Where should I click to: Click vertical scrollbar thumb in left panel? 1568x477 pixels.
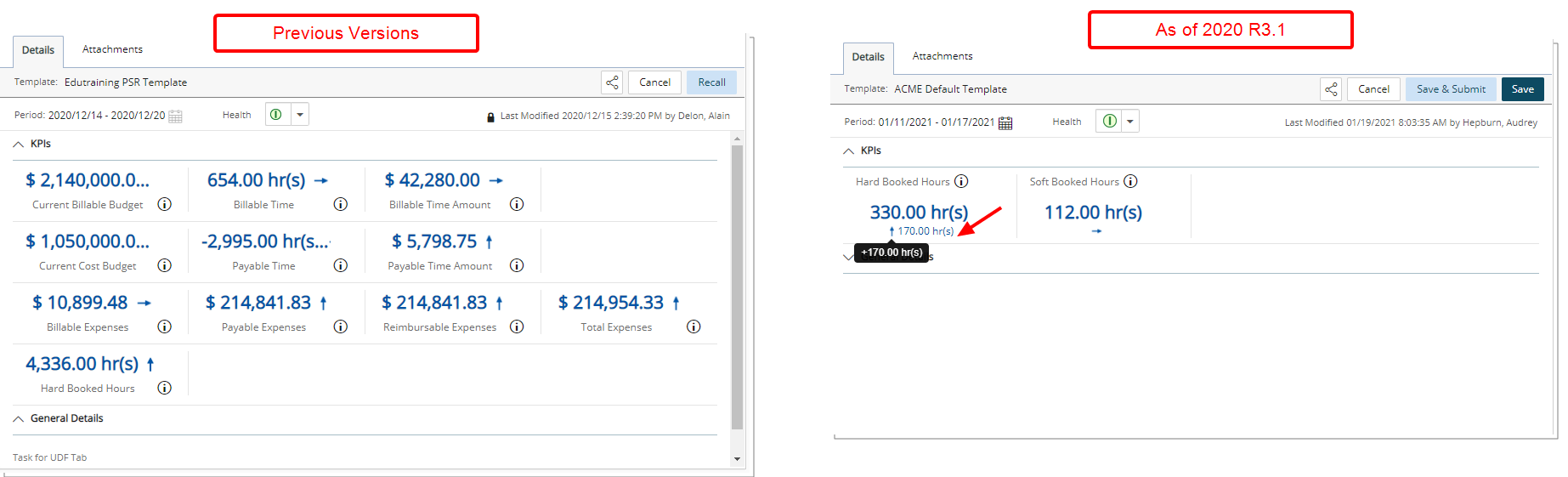[x=737, y=287]
